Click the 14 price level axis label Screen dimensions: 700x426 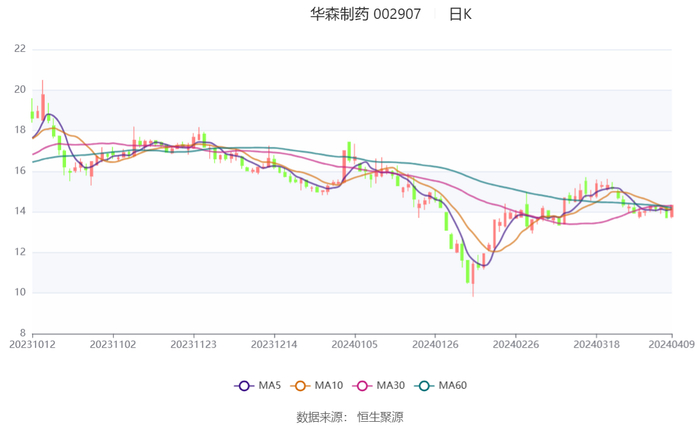click(20, 212)
